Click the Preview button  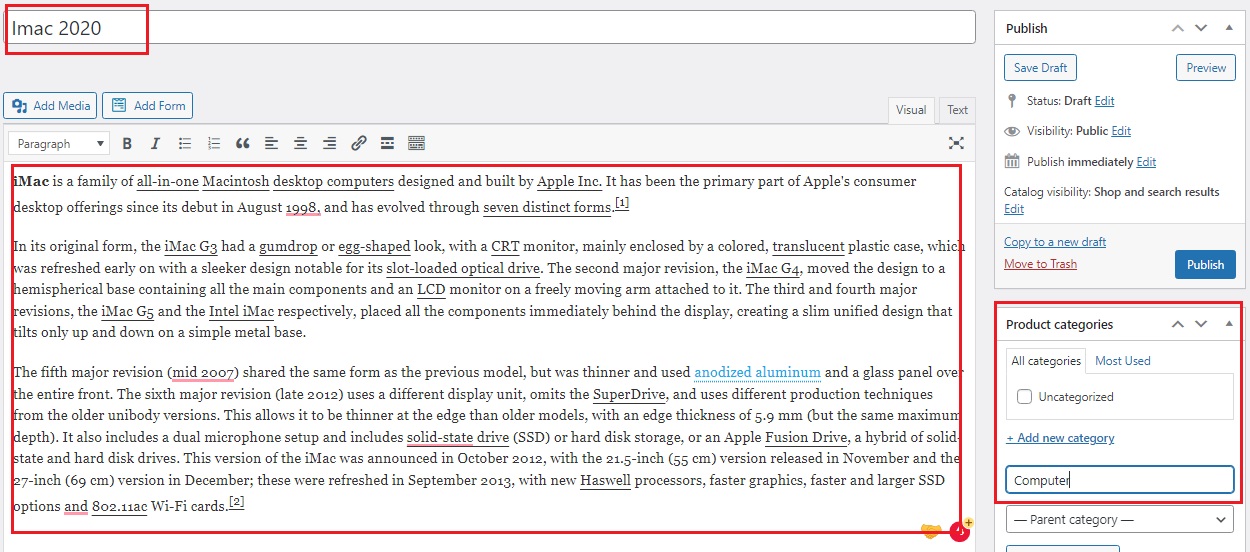coord(1206,67)
